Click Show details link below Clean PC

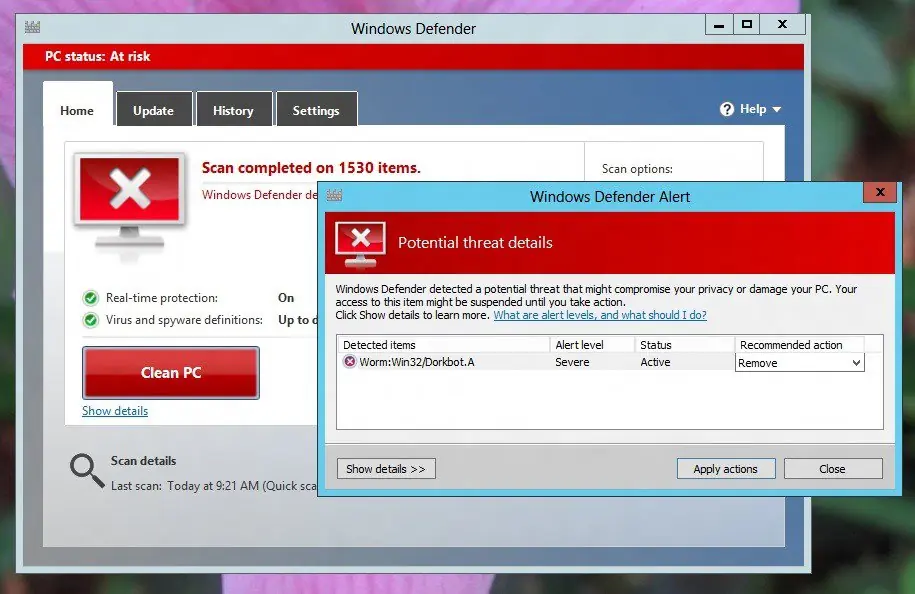click(x=114, y=411)
